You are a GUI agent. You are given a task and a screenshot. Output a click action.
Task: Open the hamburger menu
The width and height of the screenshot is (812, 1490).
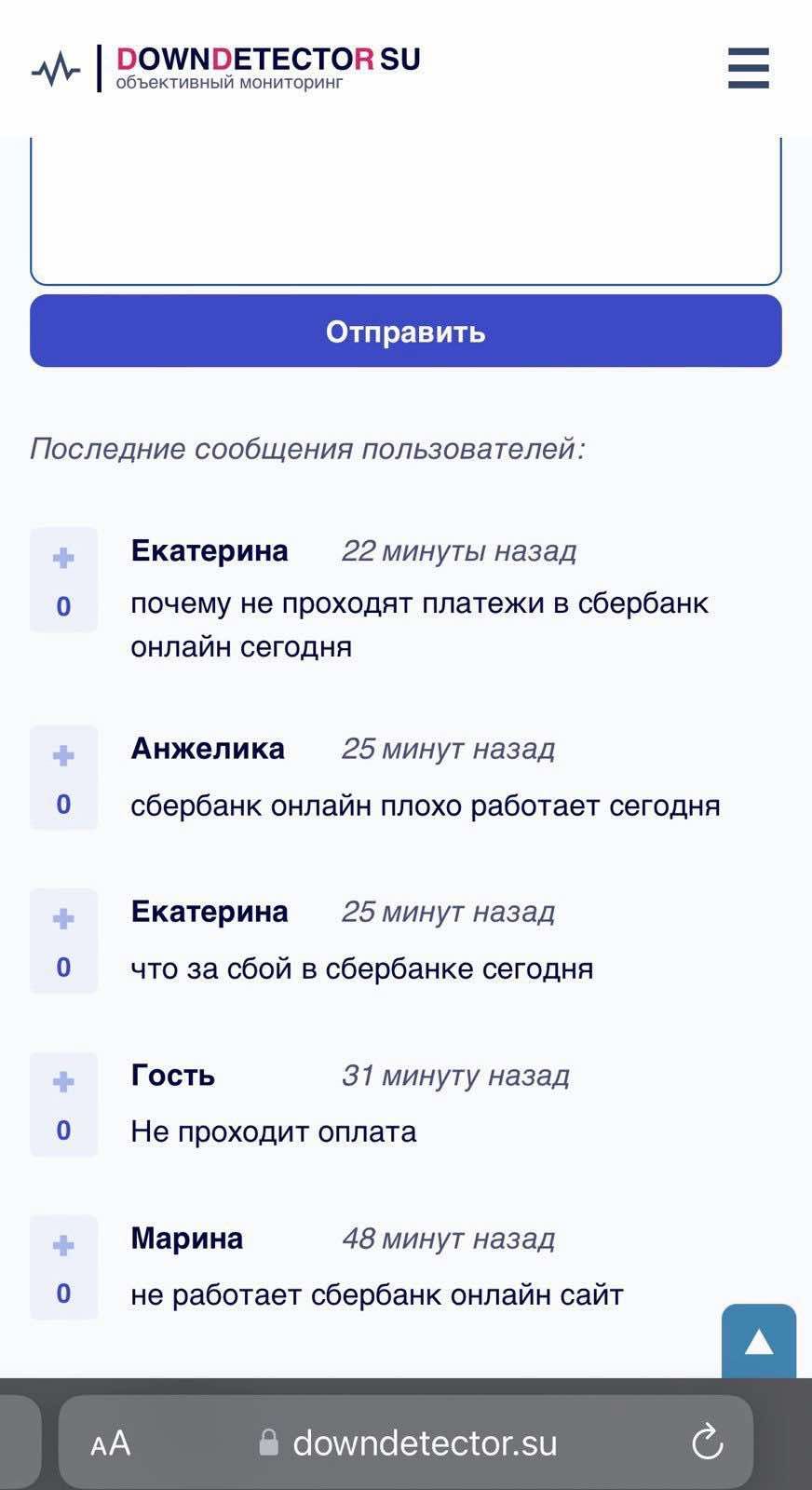click(749, 68)
